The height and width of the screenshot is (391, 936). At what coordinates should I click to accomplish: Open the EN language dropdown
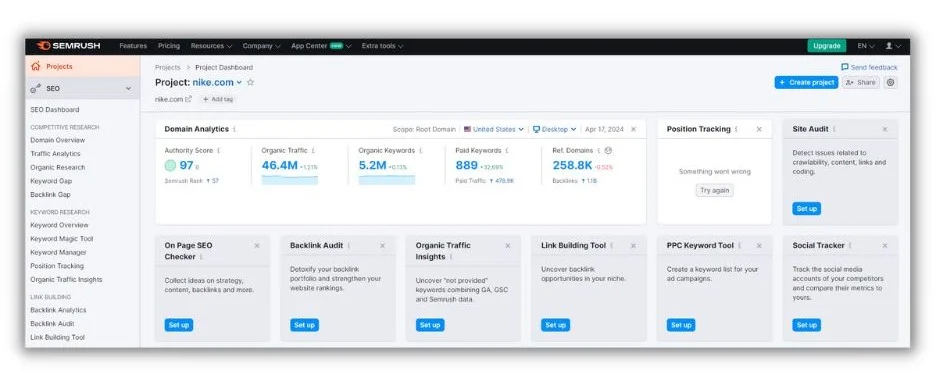[866, 46]
